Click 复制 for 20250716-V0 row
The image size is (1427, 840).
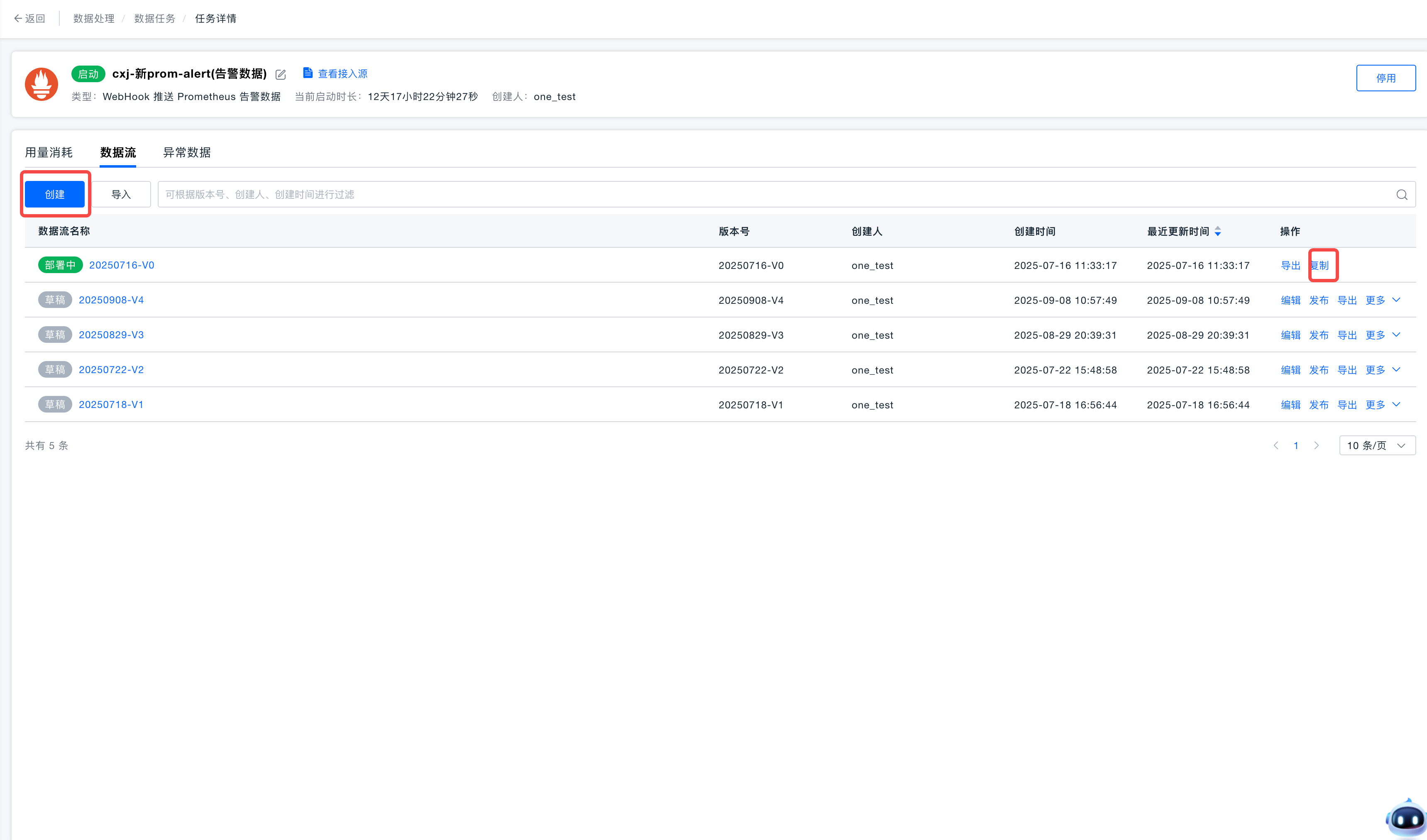pos(1320,266)
